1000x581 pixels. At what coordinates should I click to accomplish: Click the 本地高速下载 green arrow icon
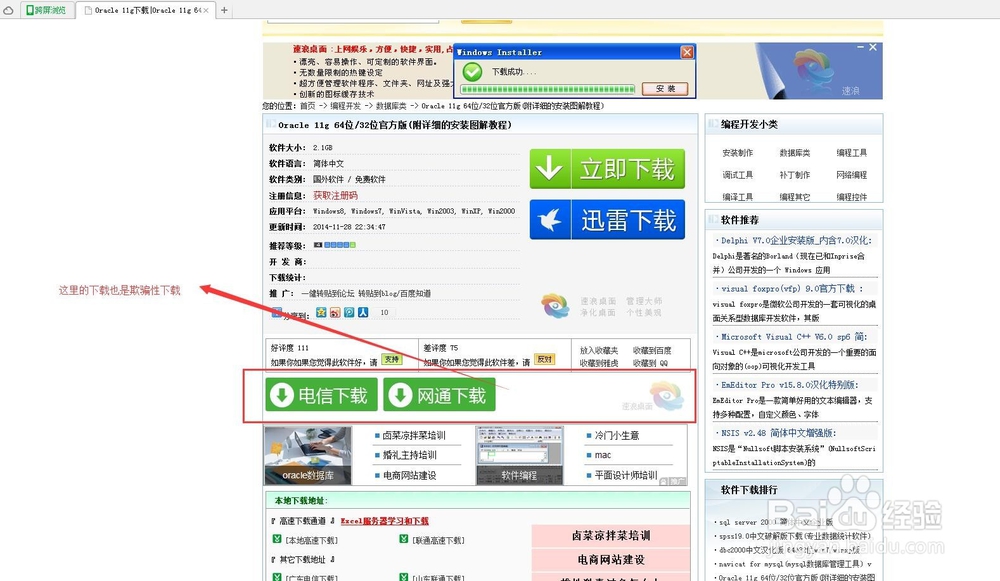pos(277,539)
